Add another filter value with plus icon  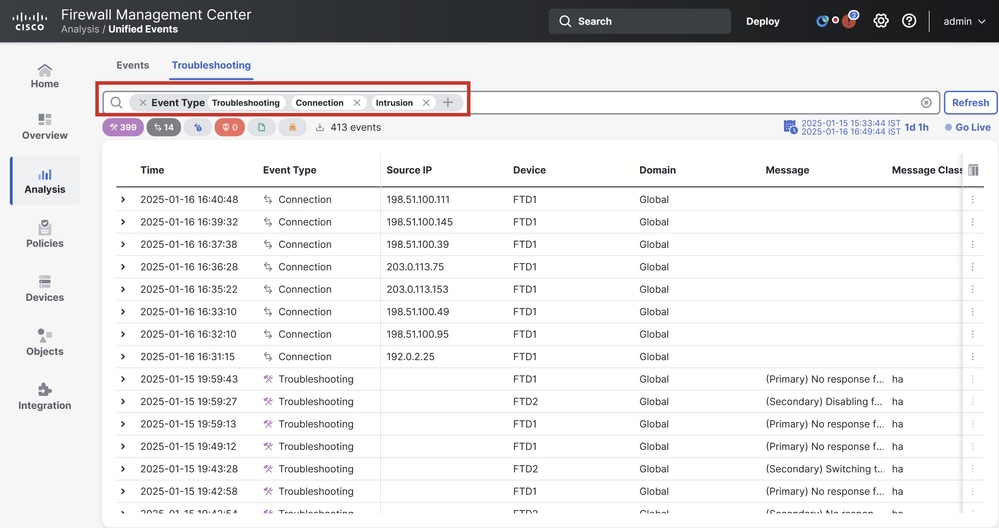448,103
